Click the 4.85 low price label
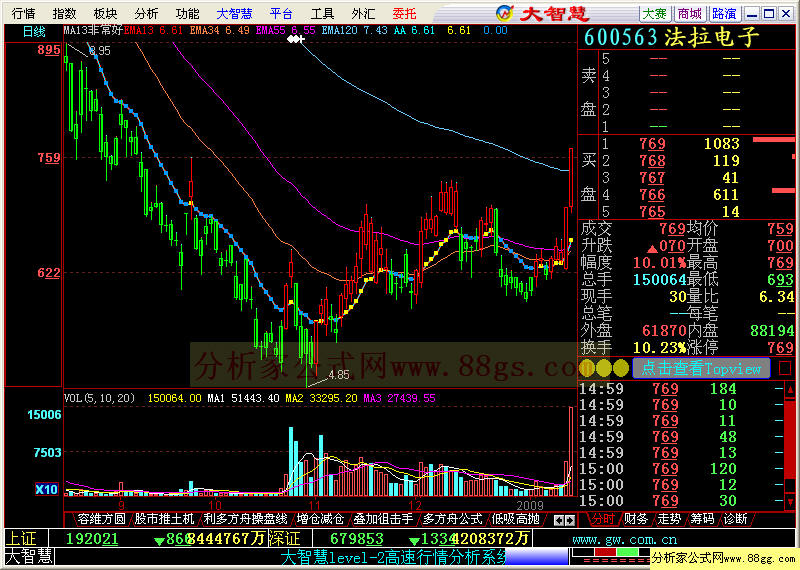This screenshot has height=570, width=800. pos(339,376)
